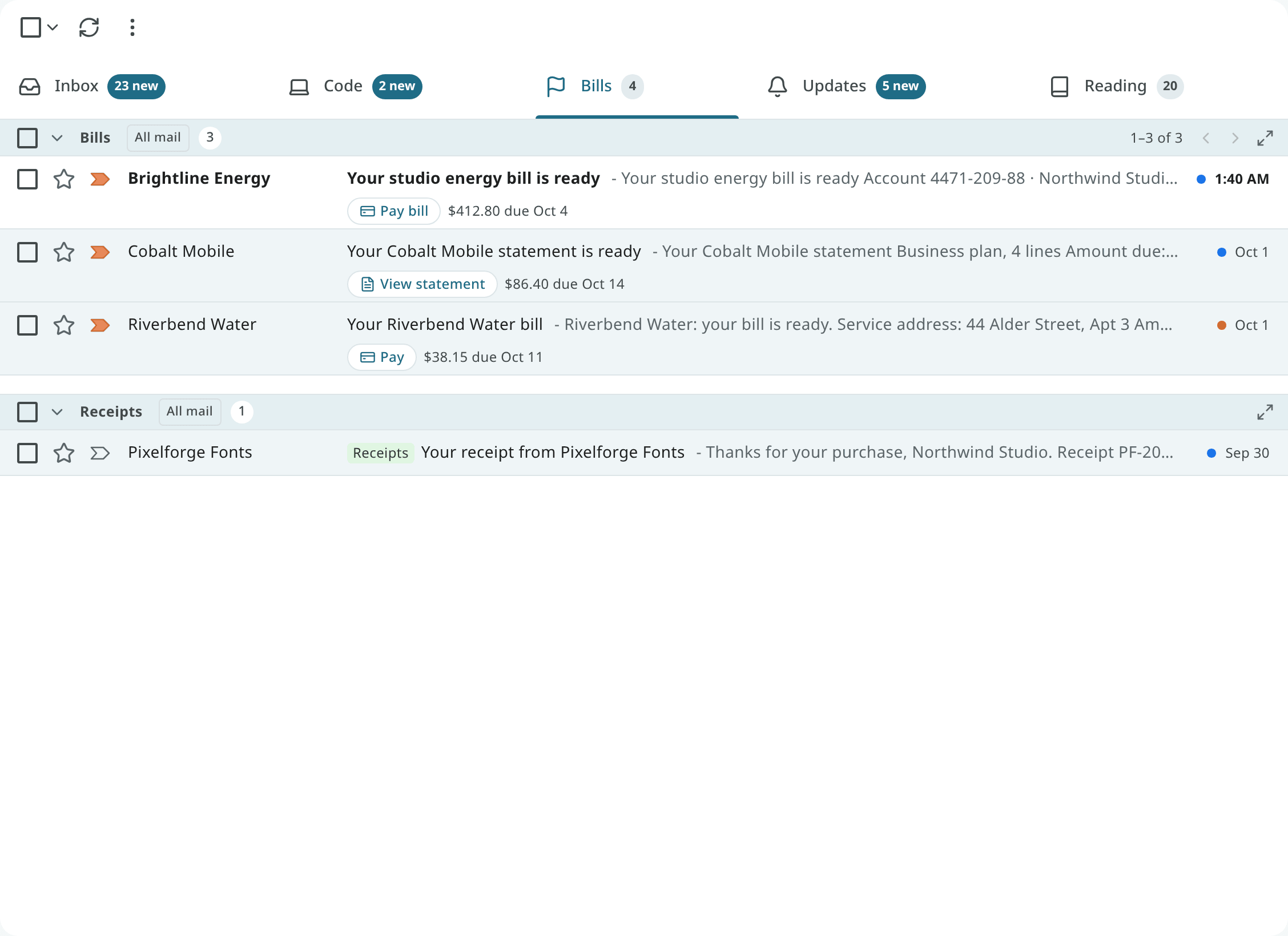The height and width of the screenshot is (936, 1288).
Task: Open 'Your Cobalt Mobile statement is ready' email
Action: coord(494,252)
